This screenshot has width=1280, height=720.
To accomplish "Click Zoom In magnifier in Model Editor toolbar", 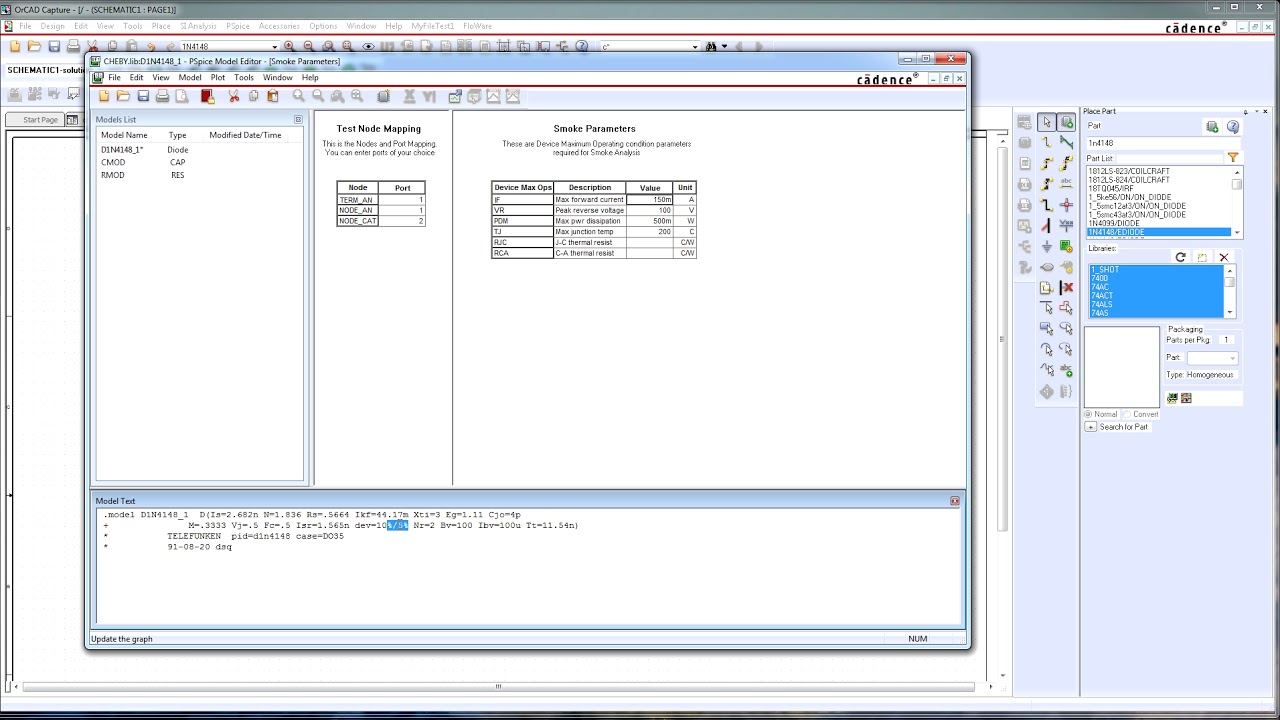I will tap(298, 96).
